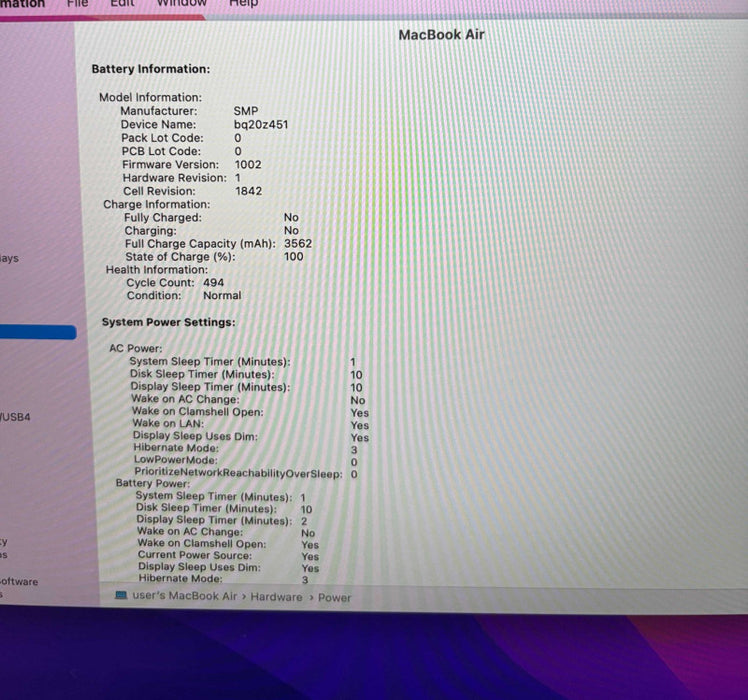Click the Battery Power section label
The image size is (748, 700).
click(x=153, y=483)
